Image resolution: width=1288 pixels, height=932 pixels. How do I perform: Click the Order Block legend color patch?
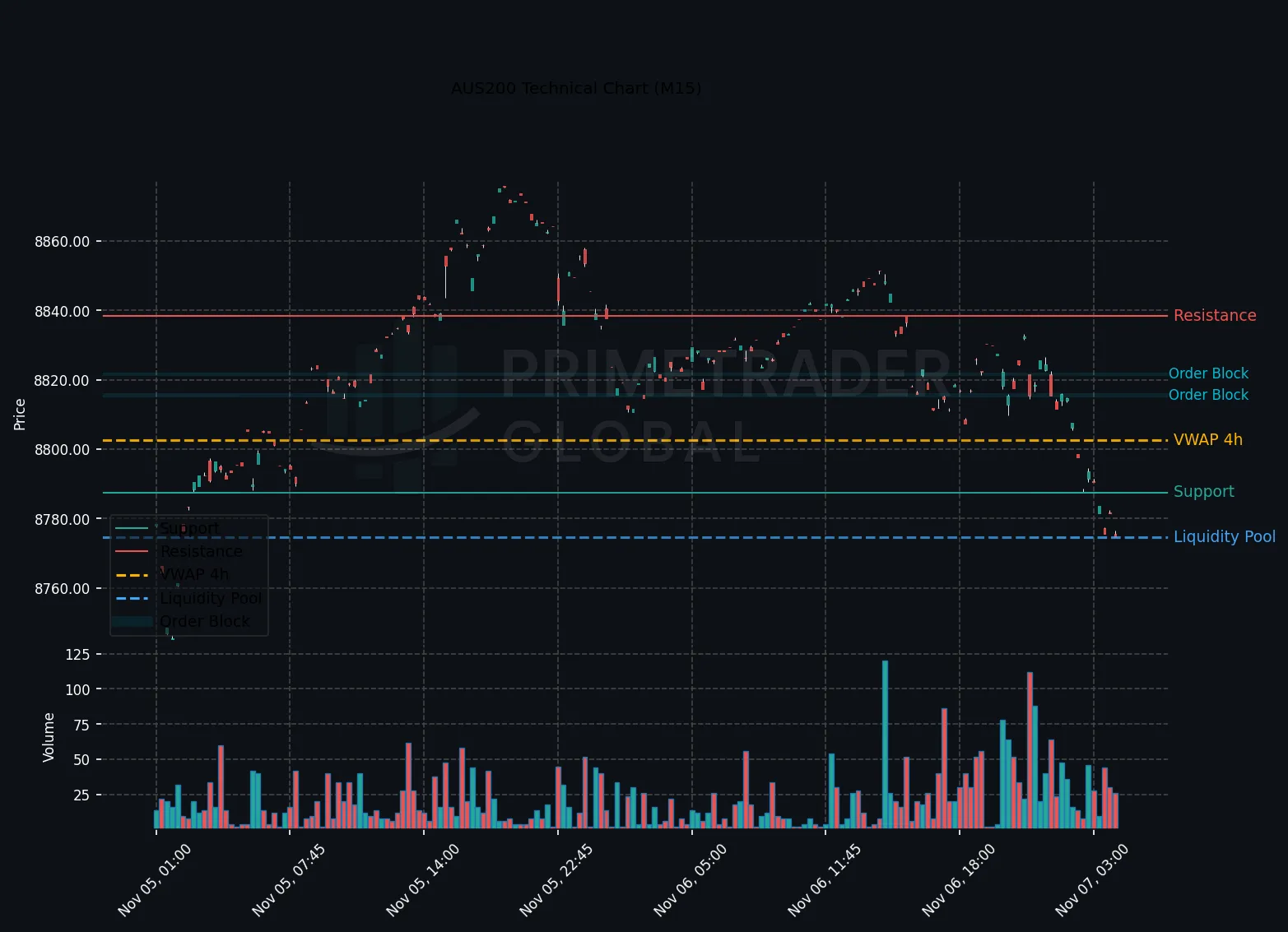(132, 621)
